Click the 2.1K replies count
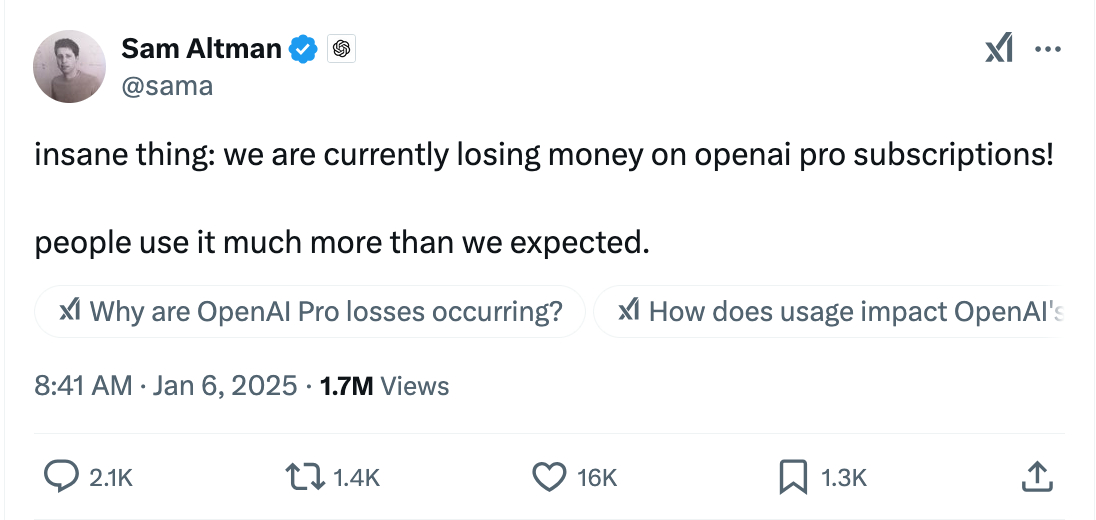 tap(111, 479)
